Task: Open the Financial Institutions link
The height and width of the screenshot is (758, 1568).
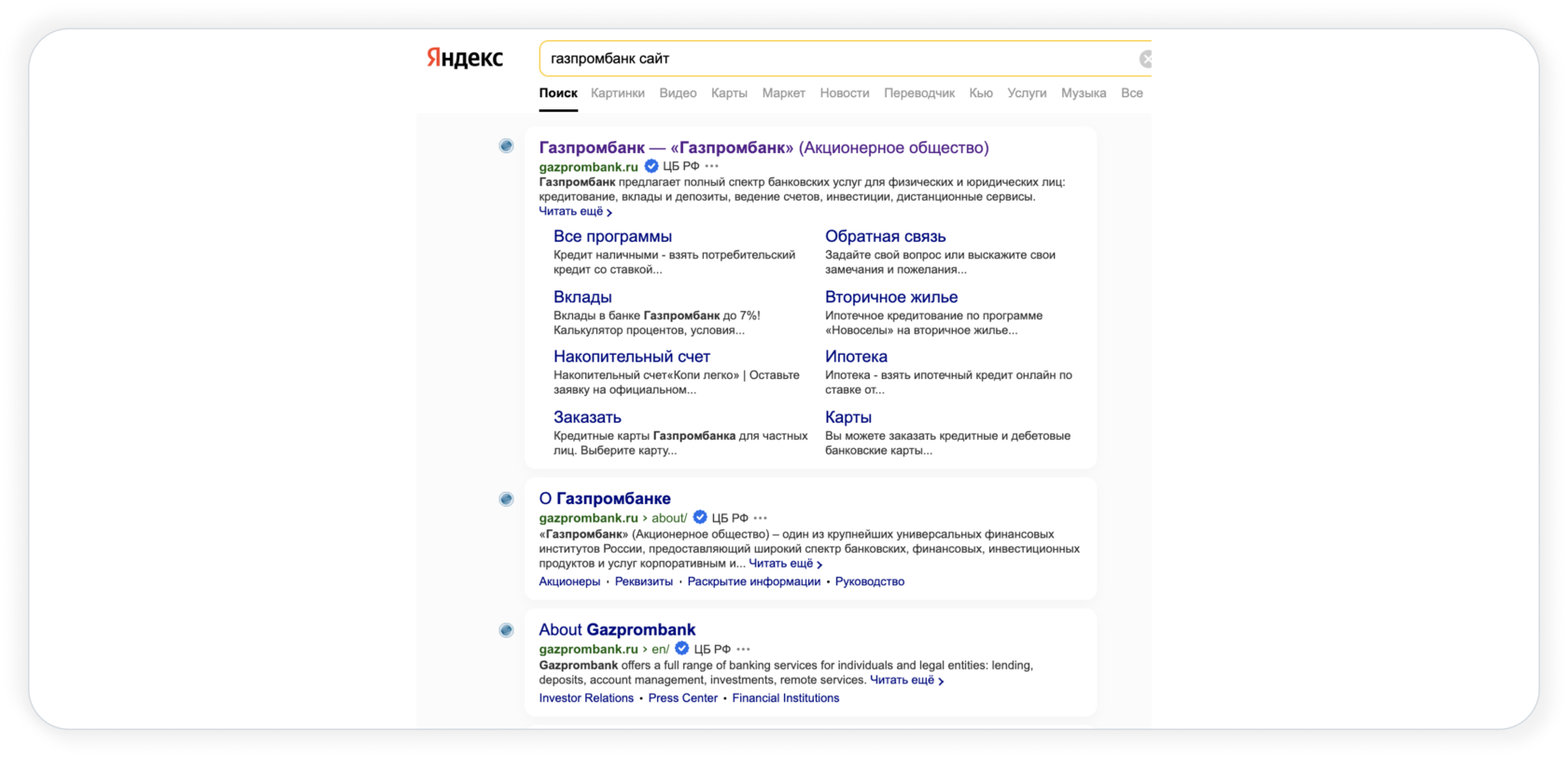Action: (786, 698)
